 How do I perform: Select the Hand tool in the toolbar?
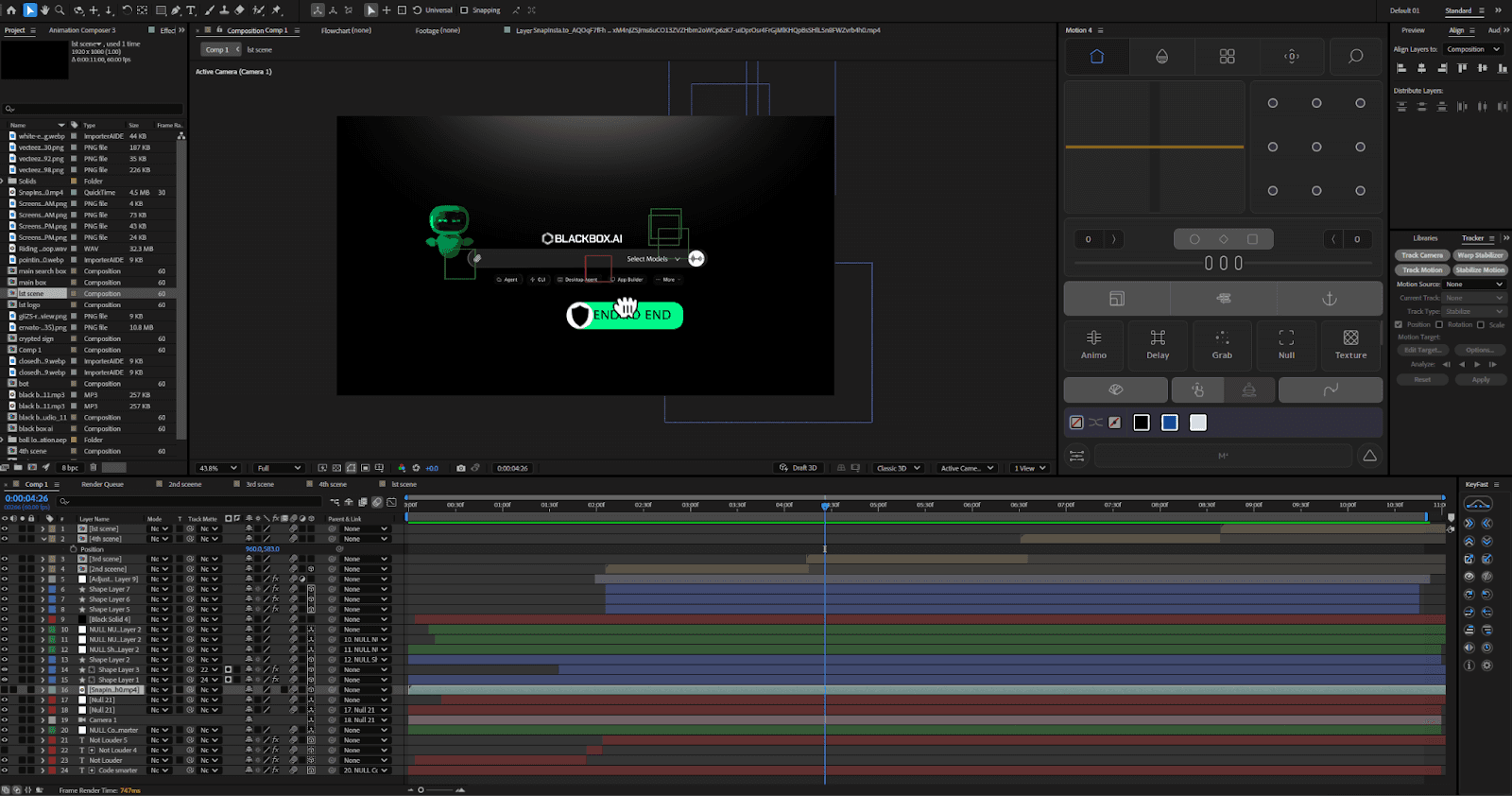44,10
